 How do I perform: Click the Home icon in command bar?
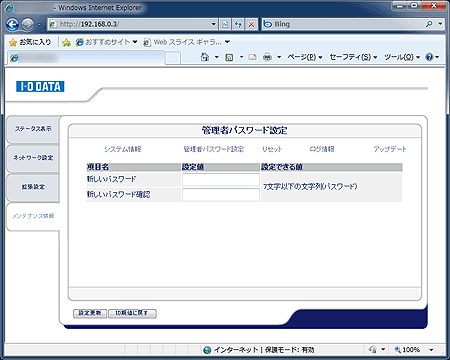(x=205, y=57)
